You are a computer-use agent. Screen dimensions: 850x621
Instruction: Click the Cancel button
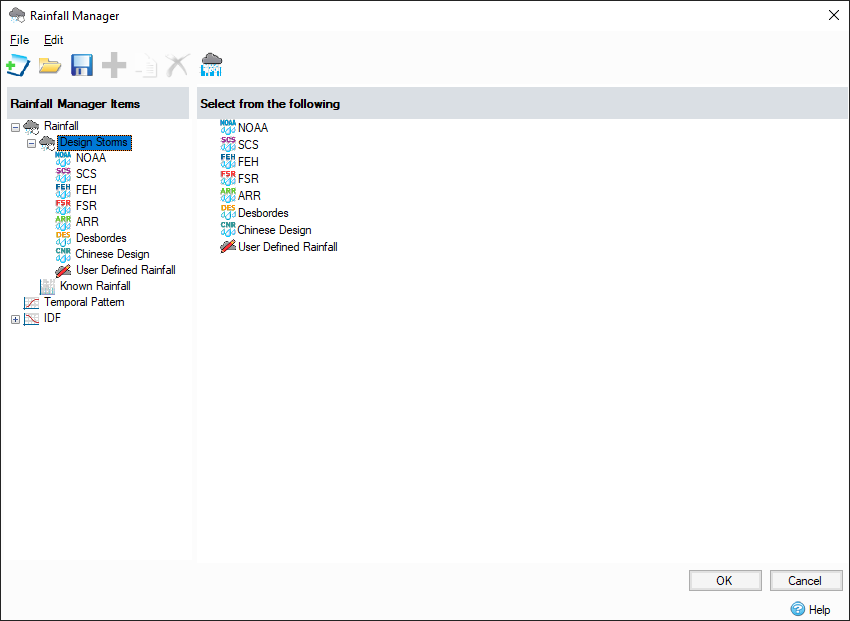806,580
